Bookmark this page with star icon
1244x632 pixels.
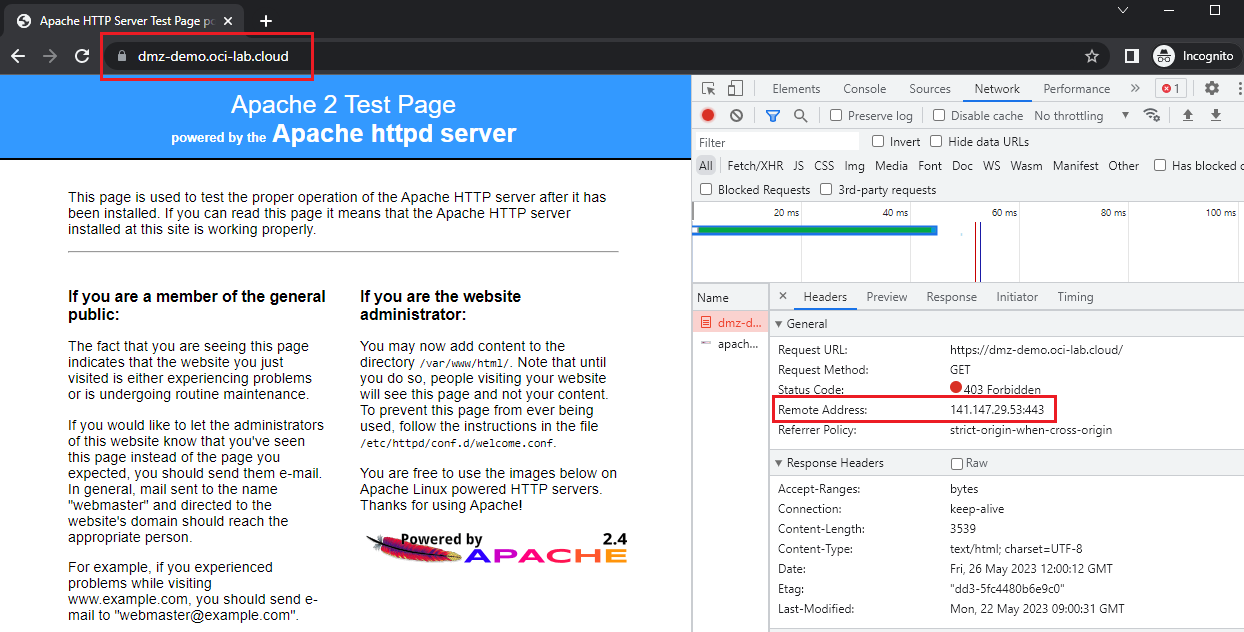tap(1092, 57)
